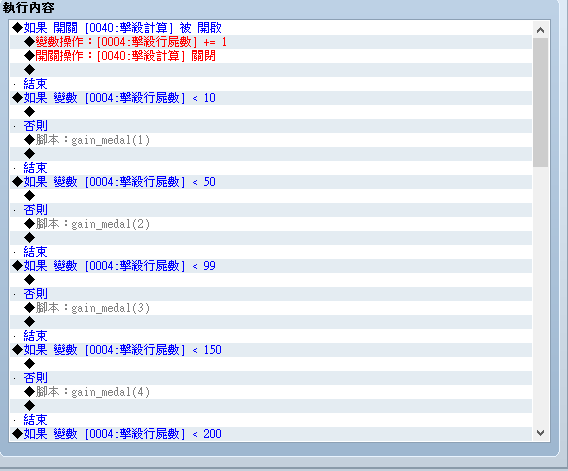Click the 結束 line before the < 99 condition
Viewport: 568px width, 471px height.
271,252
